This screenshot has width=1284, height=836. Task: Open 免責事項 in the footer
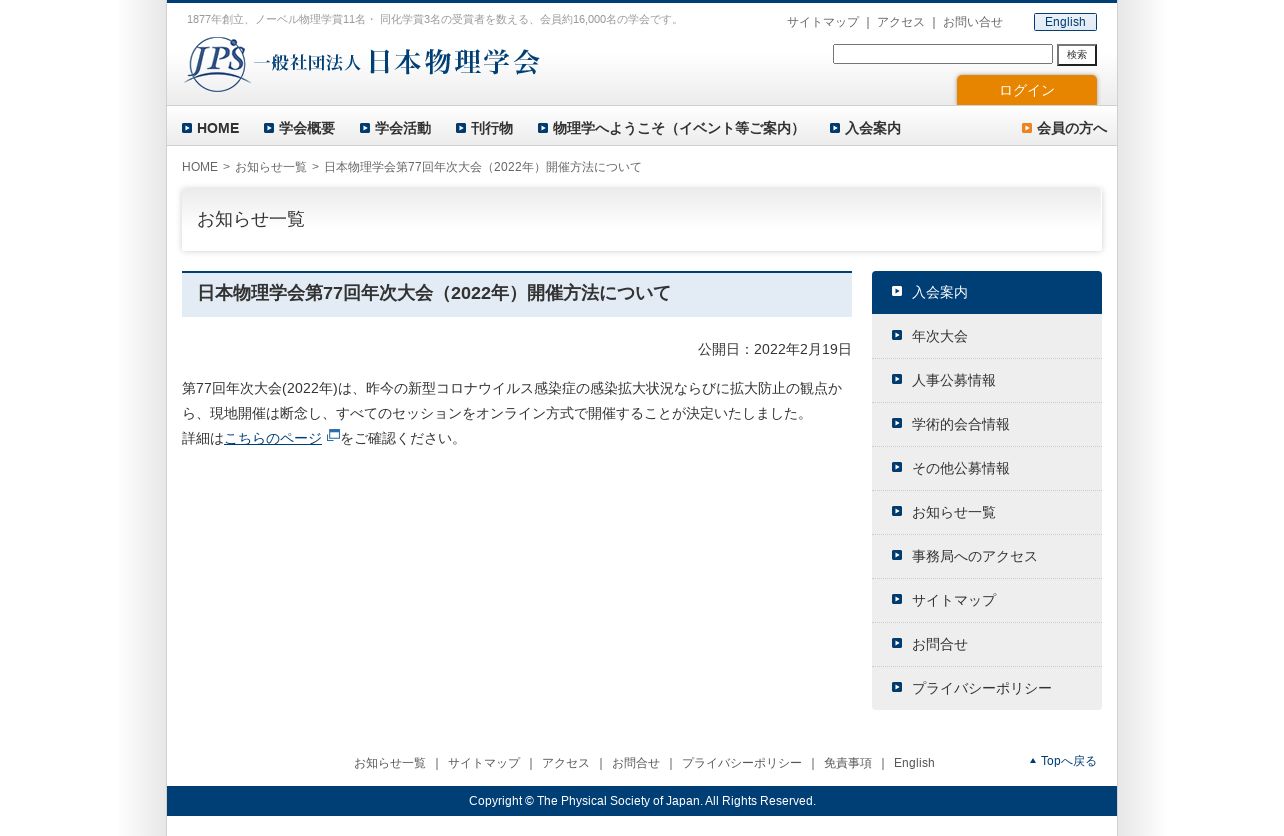[848, 763]
